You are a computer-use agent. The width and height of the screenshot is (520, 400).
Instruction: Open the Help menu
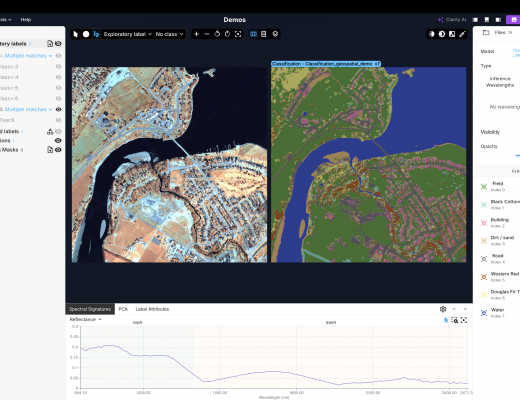(x=26, y=20)
